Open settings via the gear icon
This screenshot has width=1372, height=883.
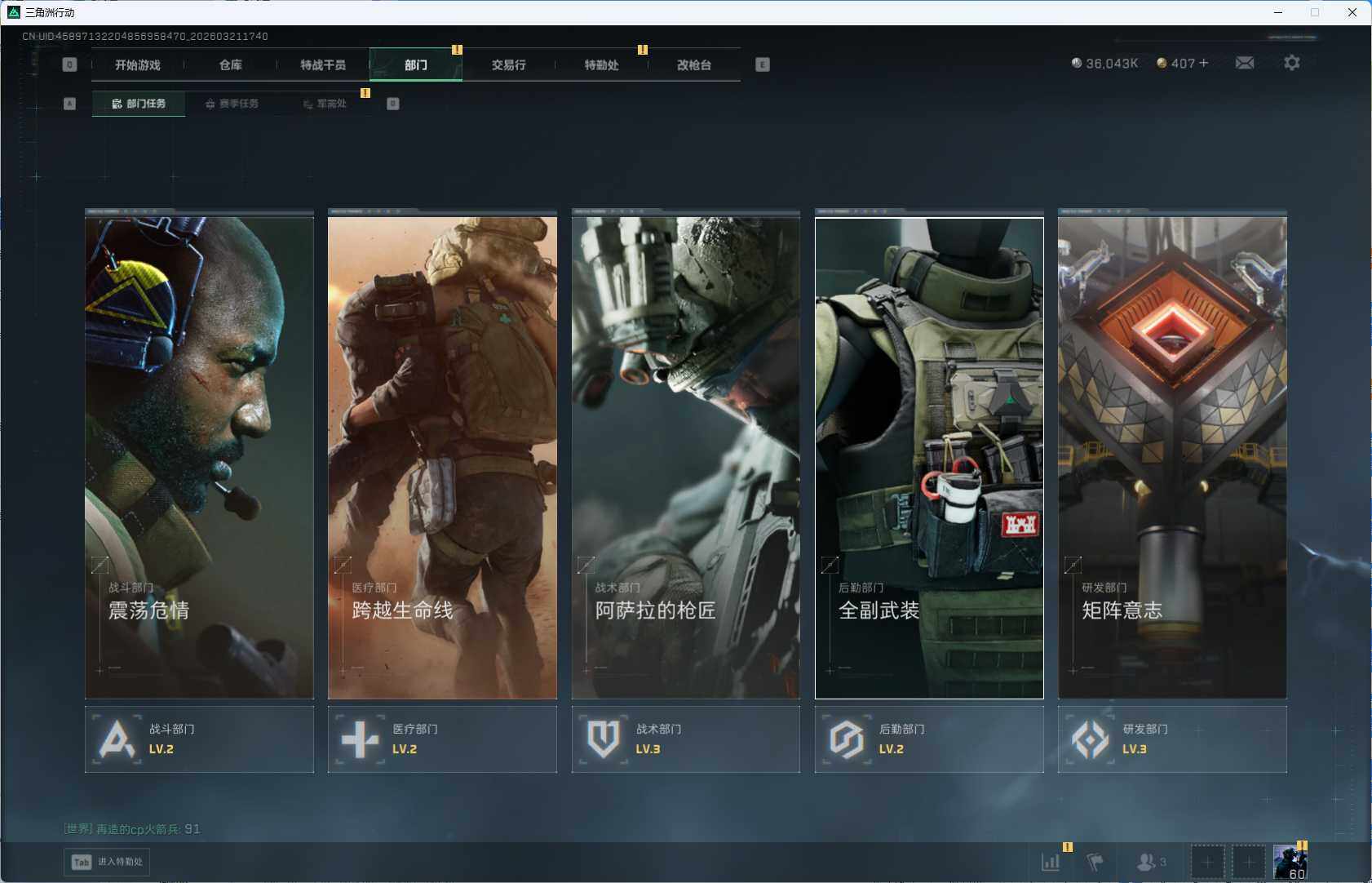tap(1291, 63)
